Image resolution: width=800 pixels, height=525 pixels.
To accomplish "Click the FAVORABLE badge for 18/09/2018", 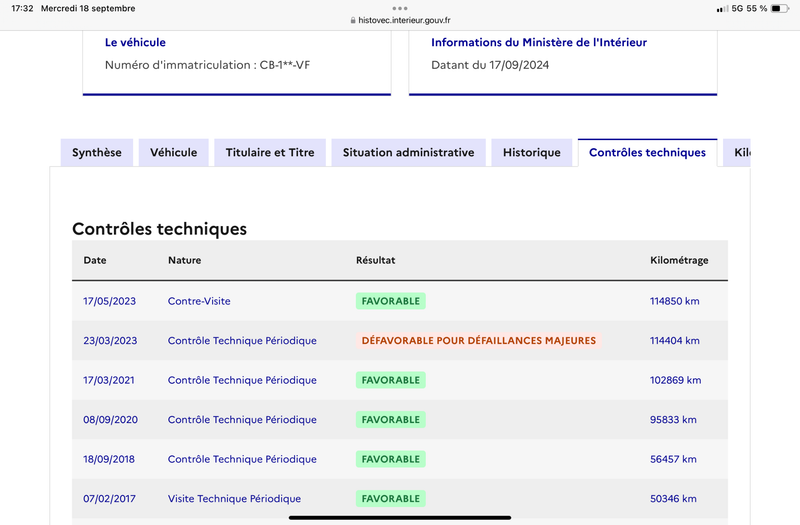I will click(391, 459).
